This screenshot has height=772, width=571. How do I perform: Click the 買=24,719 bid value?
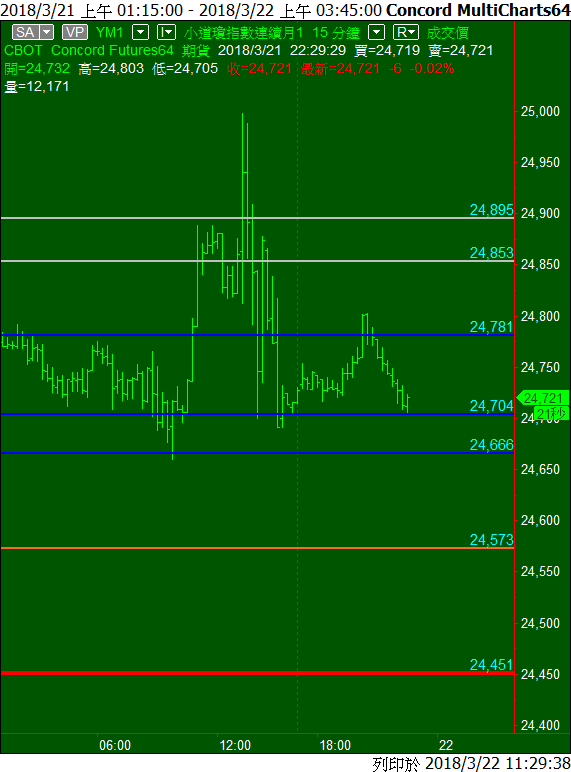click(x=387, y=50)
